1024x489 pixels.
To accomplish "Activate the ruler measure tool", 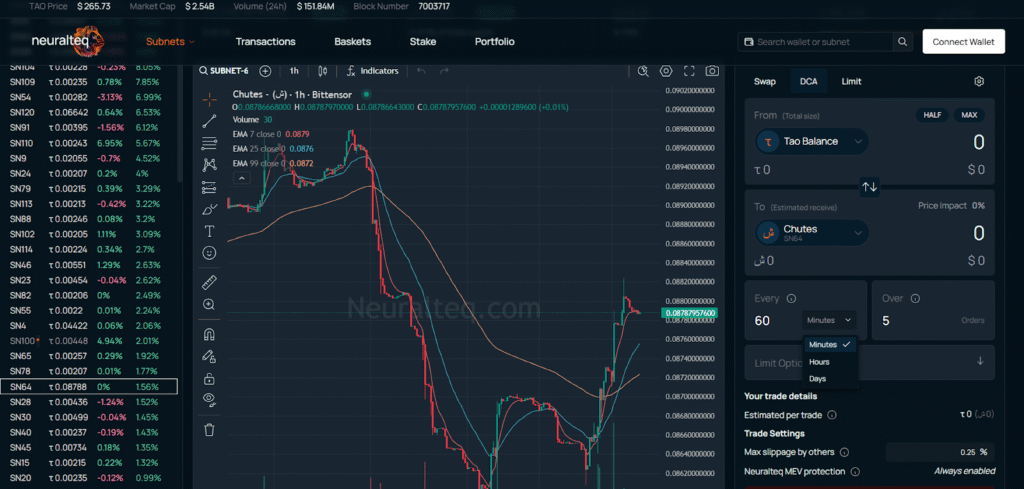I will [x=209, y=282].
